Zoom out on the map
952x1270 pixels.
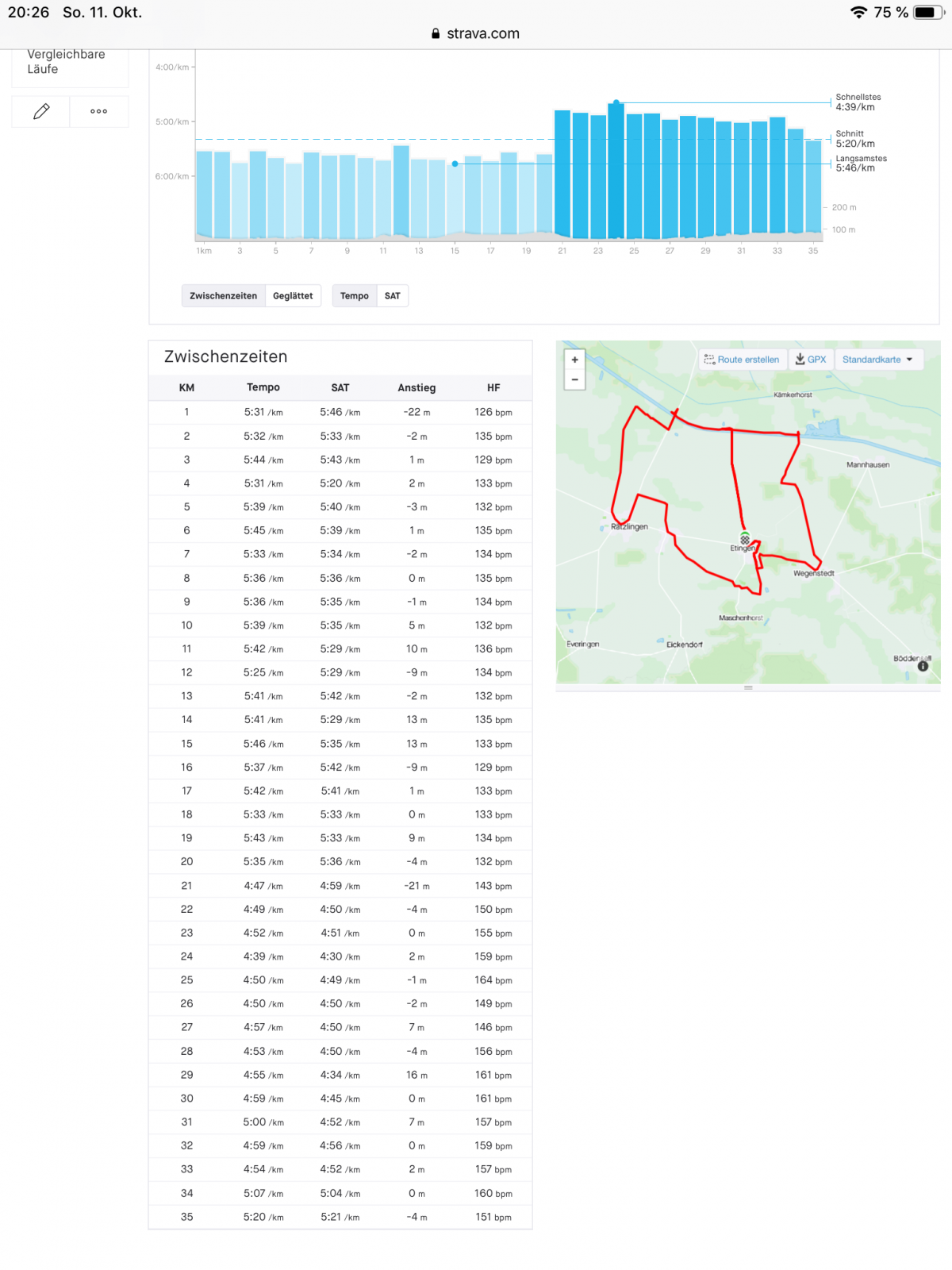(x=575, y=379)
